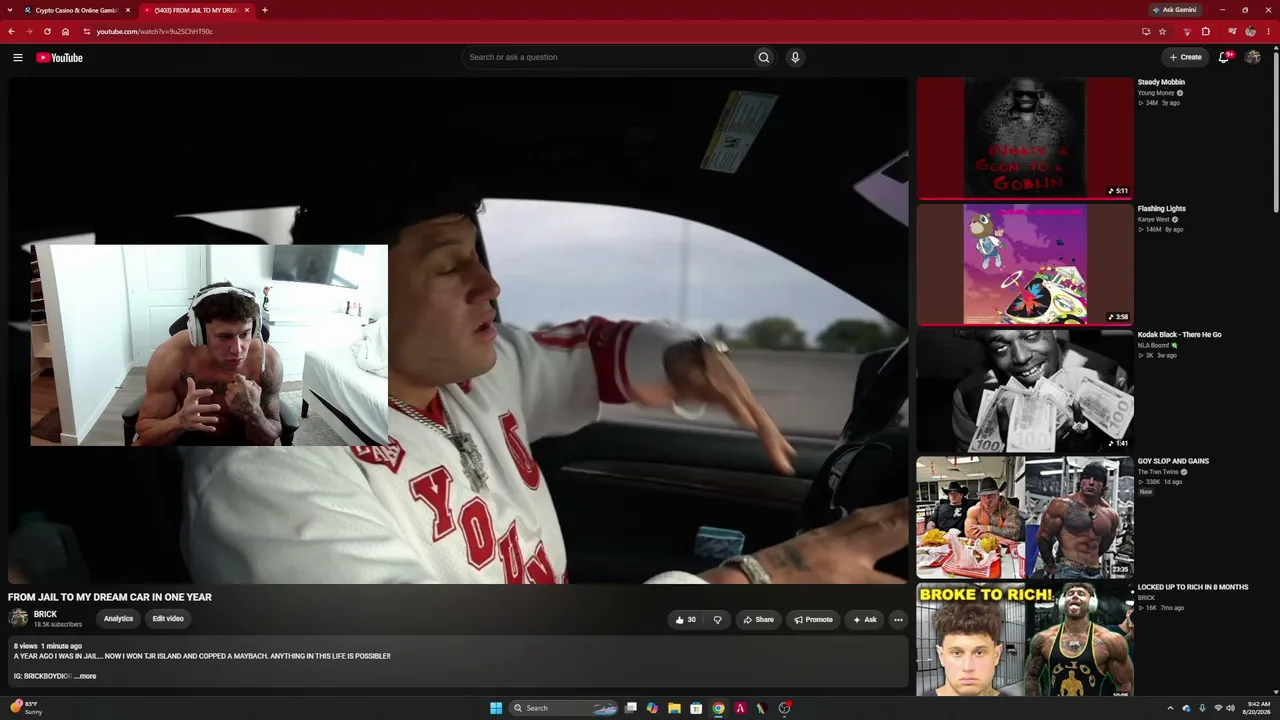Viewport: 1280px width, 720px height.
Task: Reload the current page
Action: [x=47, y=31]
